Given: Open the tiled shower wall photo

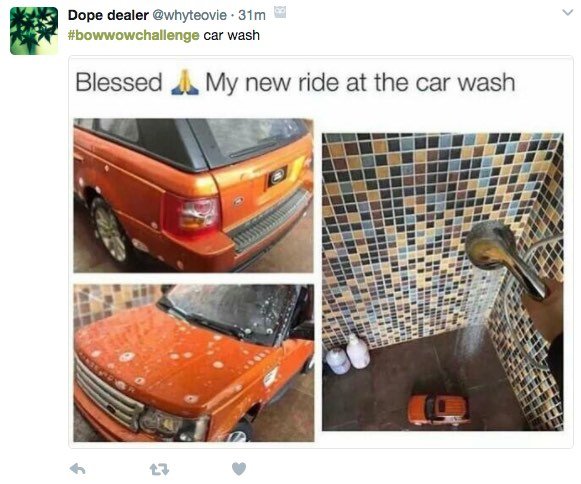Looking at the screenshot, I should [x=443, y=282].
